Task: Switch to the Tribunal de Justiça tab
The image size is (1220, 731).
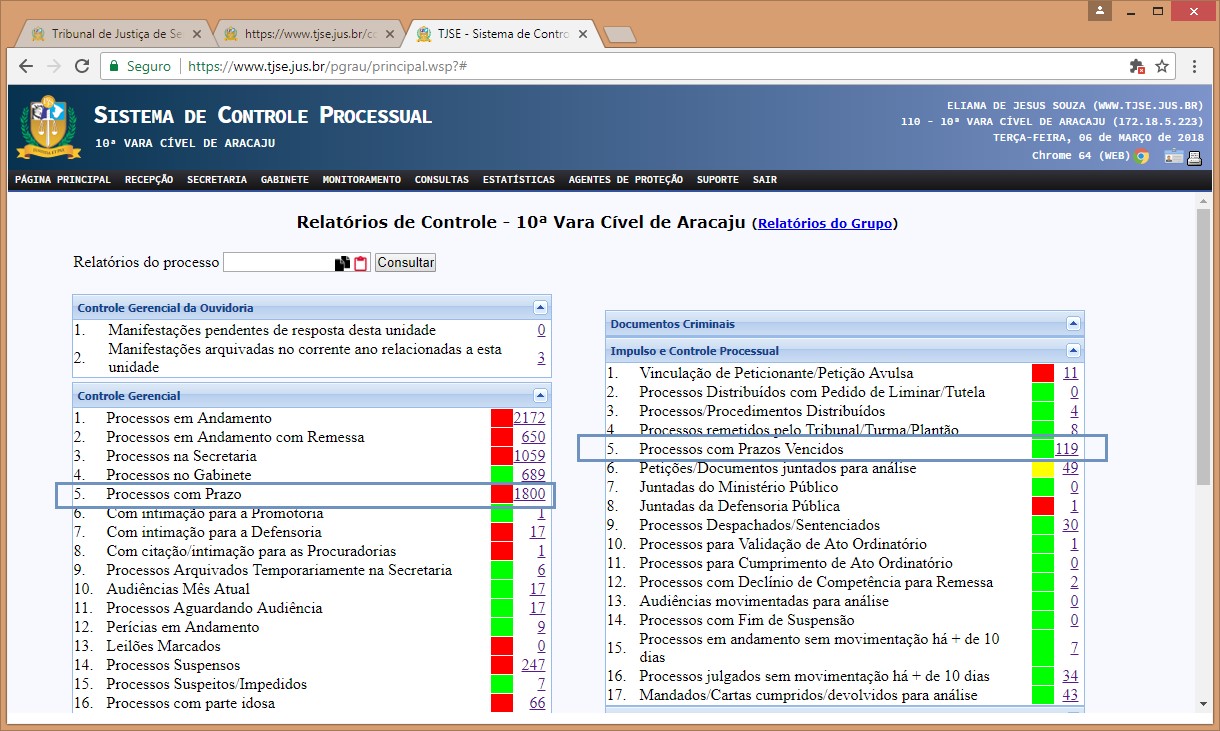Action: [110, 34]
